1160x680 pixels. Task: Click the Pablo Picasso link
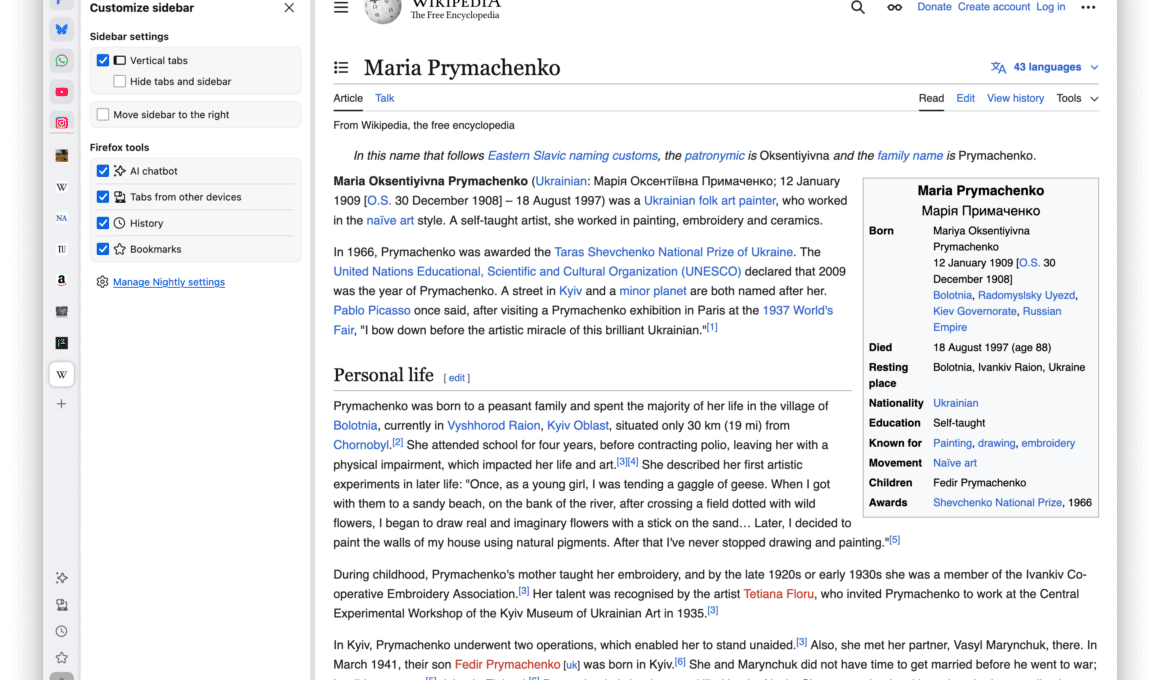point(371,311)
